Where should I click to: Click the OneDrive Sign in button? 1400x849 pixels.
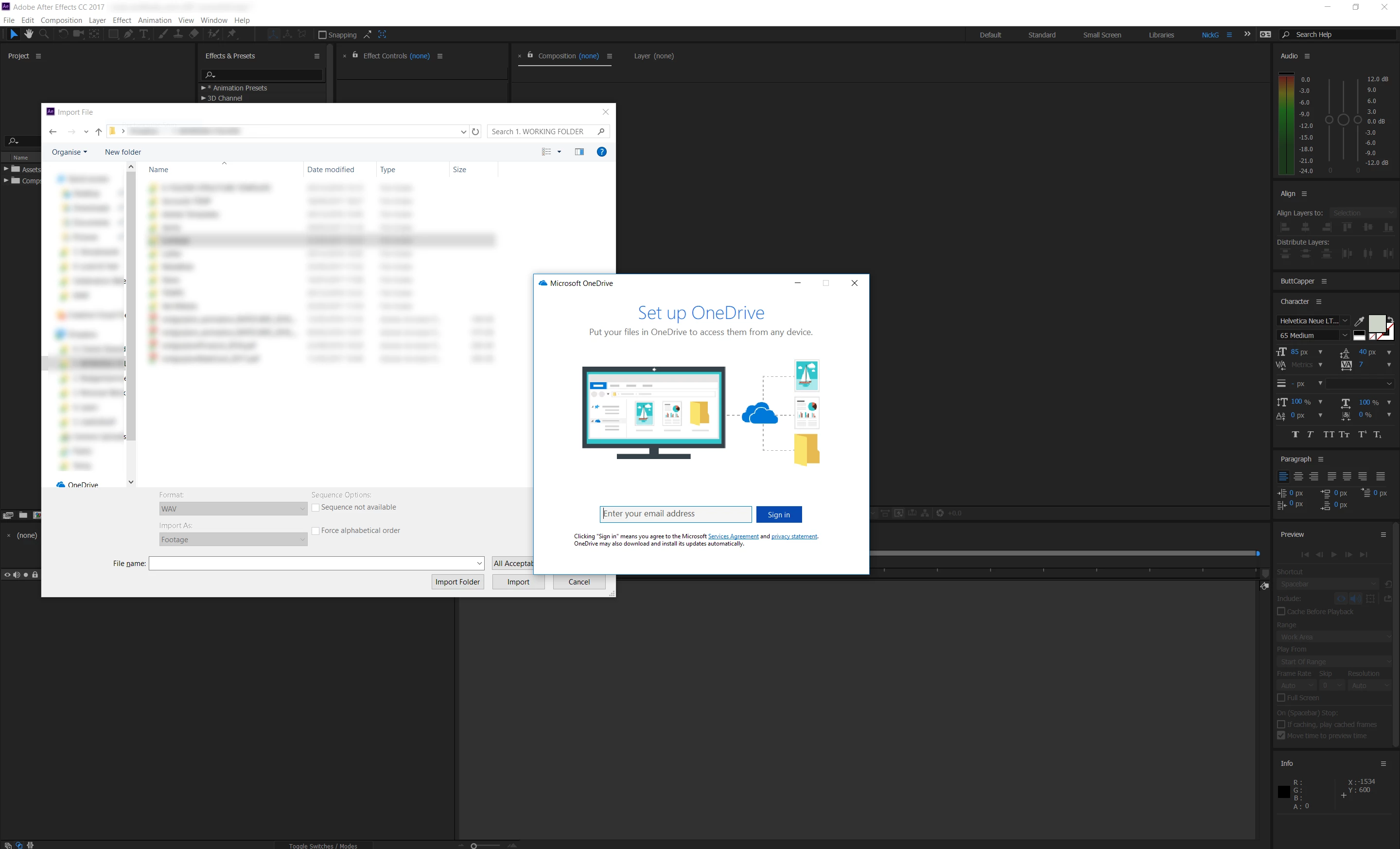point(778,514)
